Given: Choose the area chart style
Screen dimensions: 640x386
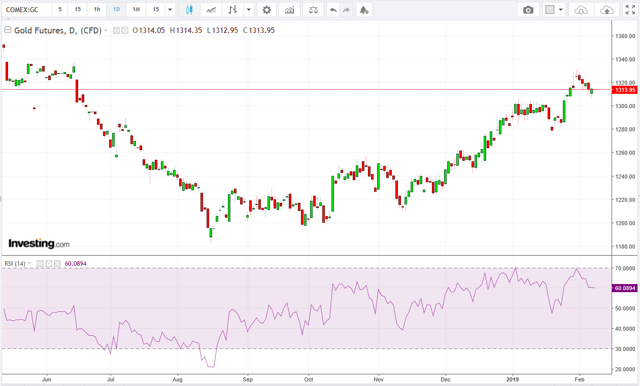Looking at the screenshot, I should [x=211, y=10].
